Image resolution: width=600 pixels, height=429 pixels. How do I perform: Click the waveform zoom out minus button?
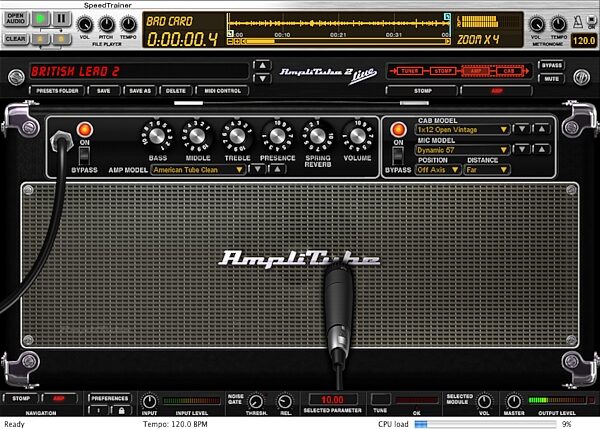[230, 41]
